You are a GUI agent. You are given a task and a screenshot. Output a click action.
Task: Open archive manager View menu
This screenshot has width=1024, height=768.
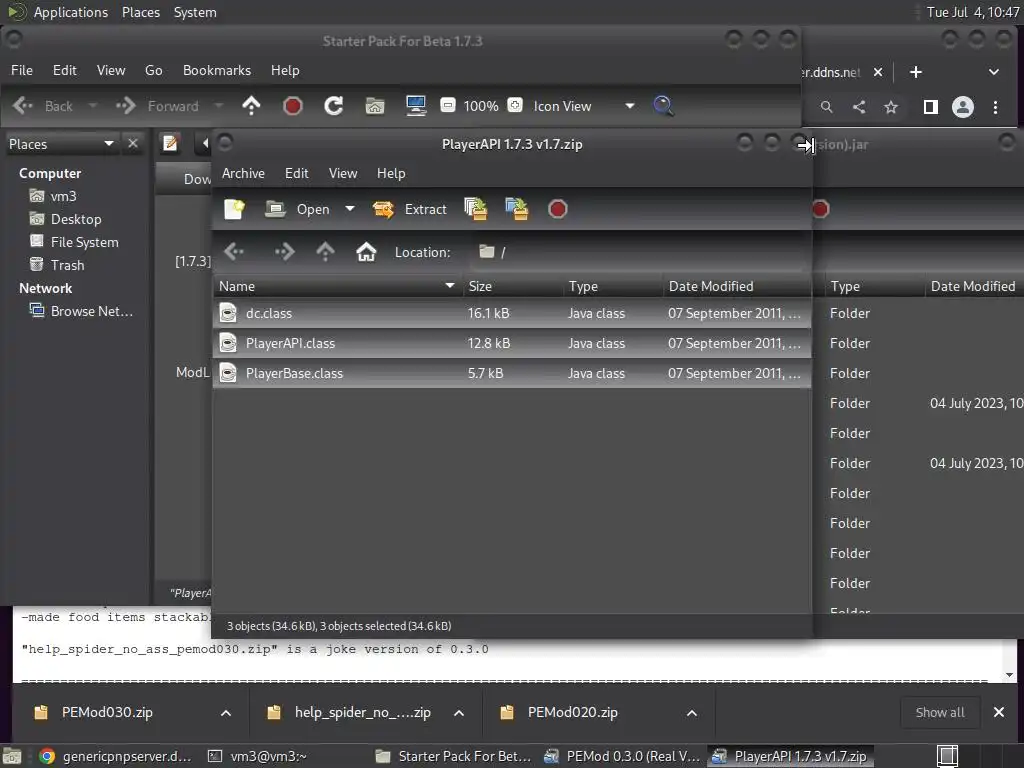click(x=343, y=173)
